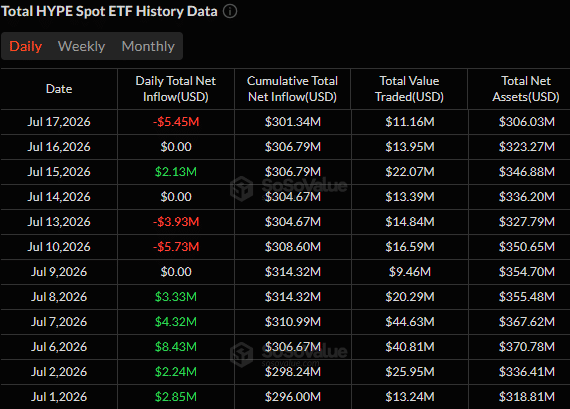
Task: Click the Cumulative Total Net Inflow header
Action: click(x=292, y=89)
